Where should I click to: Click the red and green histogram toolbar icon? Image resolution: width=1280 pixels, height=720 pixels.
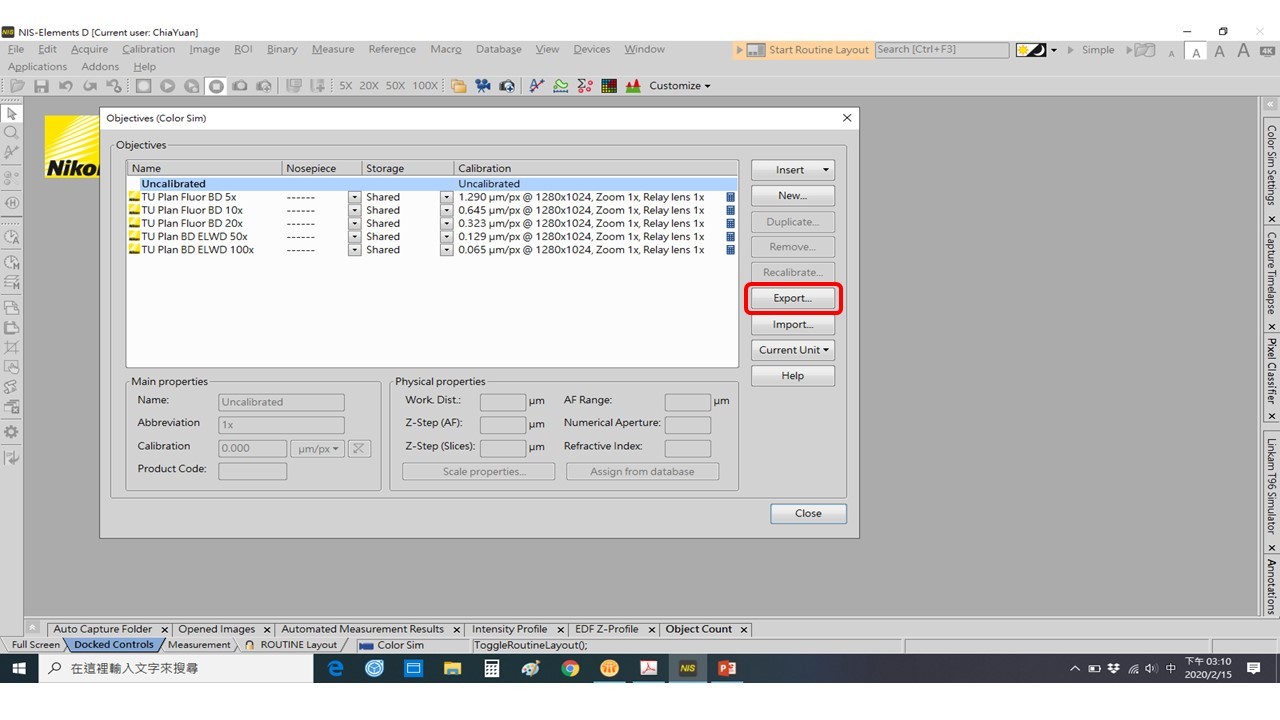632,86
